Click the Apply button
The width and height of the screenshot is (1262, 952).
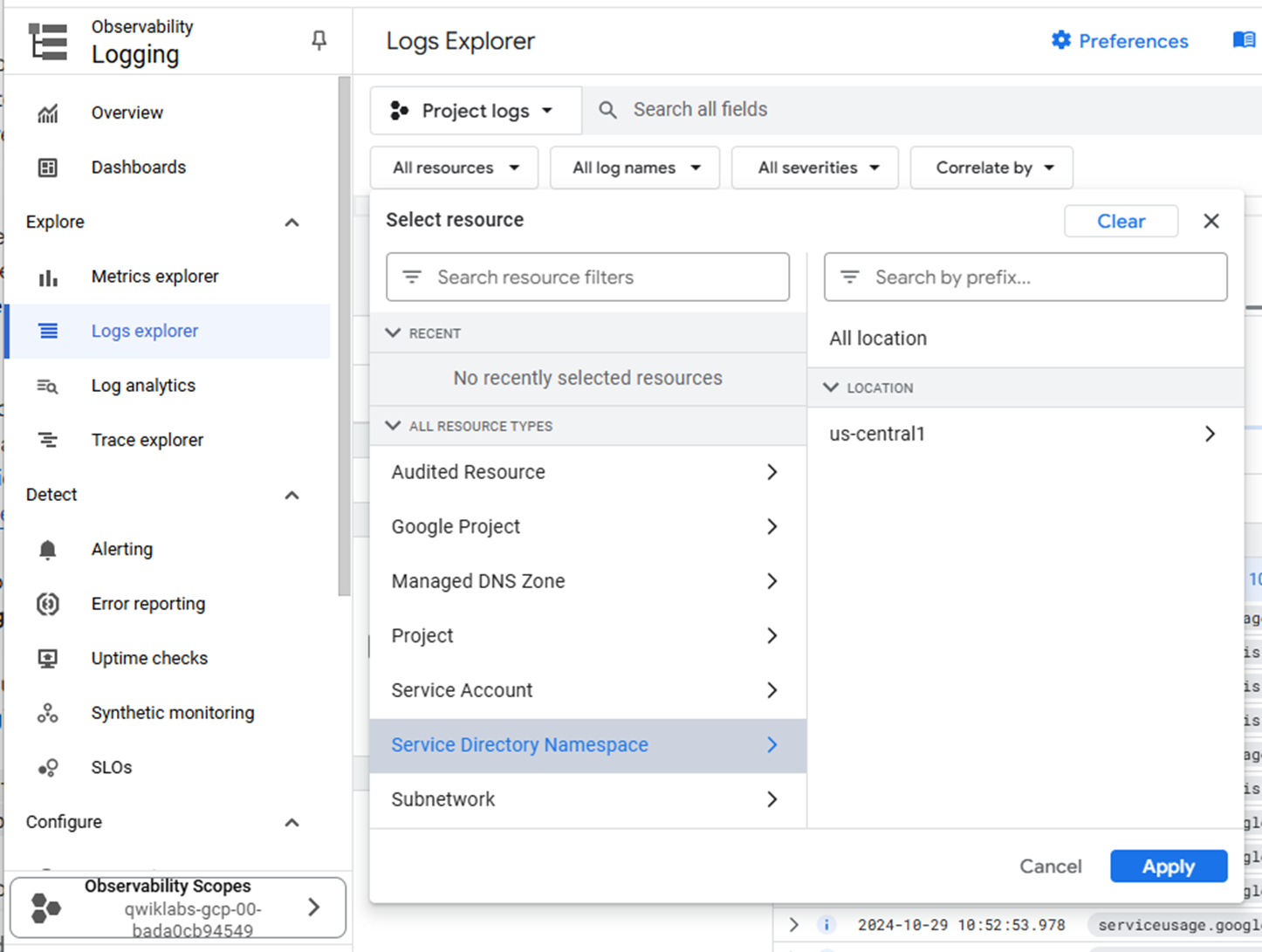pos(1168,866)
